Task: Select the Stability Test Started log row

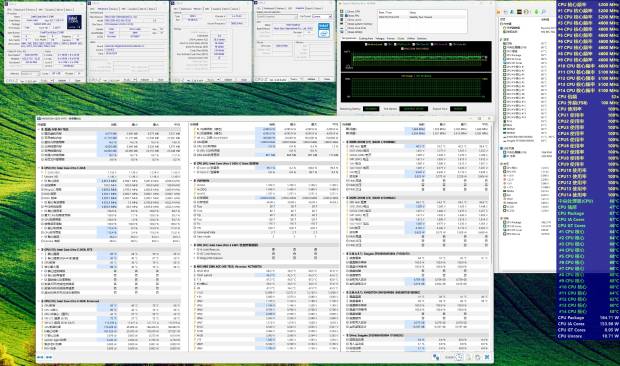Action: click(x=422, y=17)
